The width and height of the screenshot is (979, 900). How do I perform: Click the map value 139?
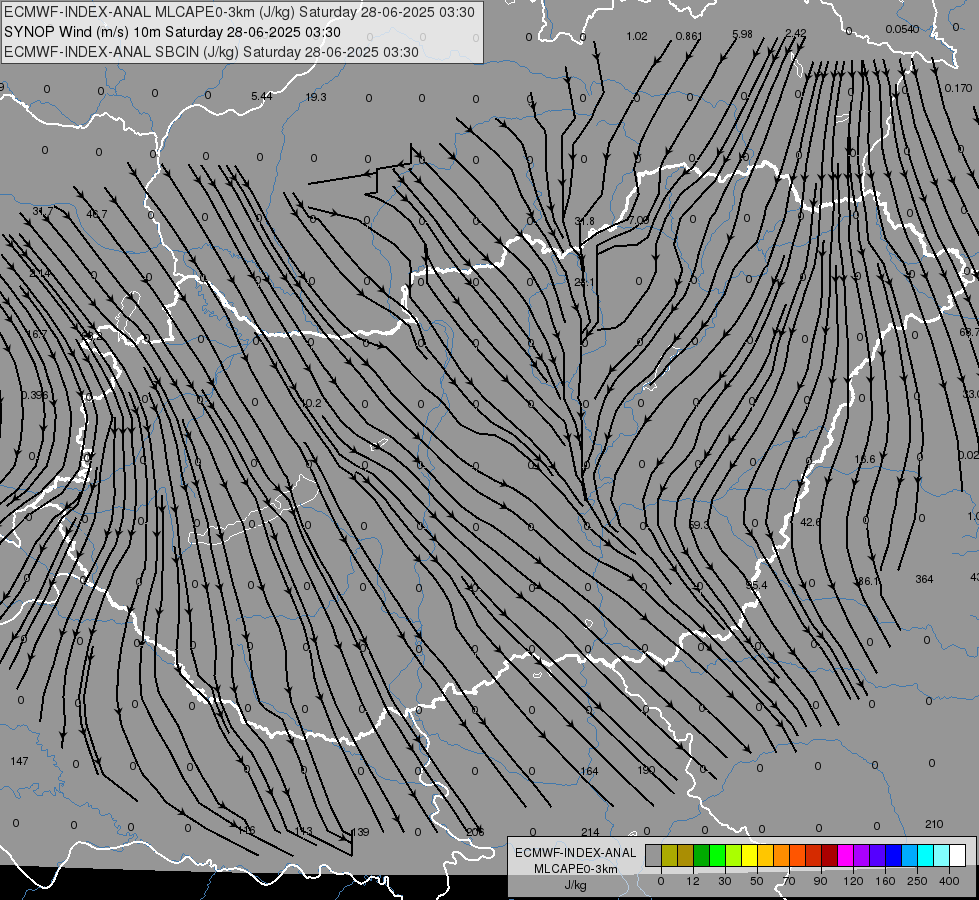(360, 832)
